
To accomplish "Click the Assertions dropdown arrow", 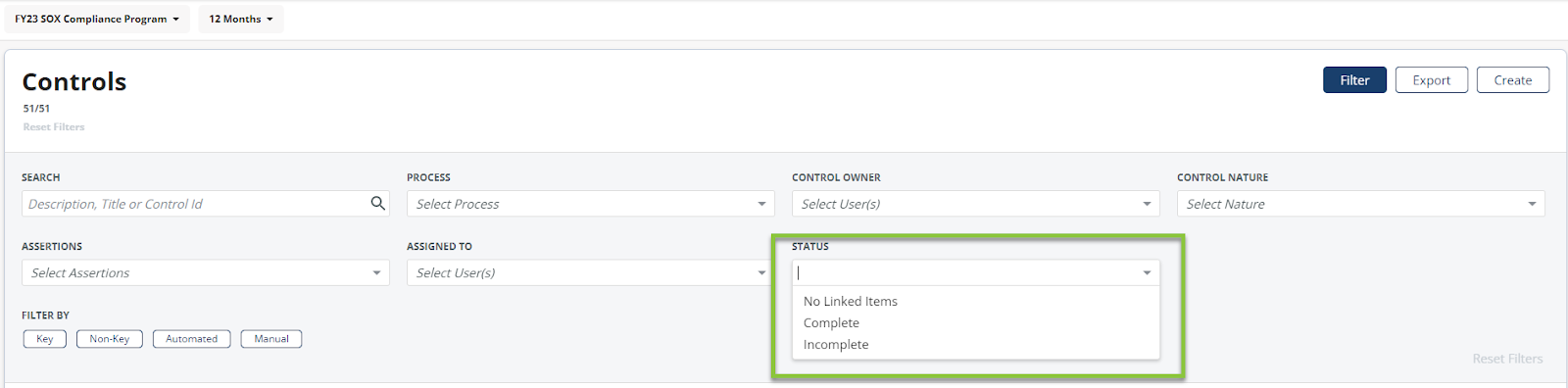I will click(x=376, y=272).
